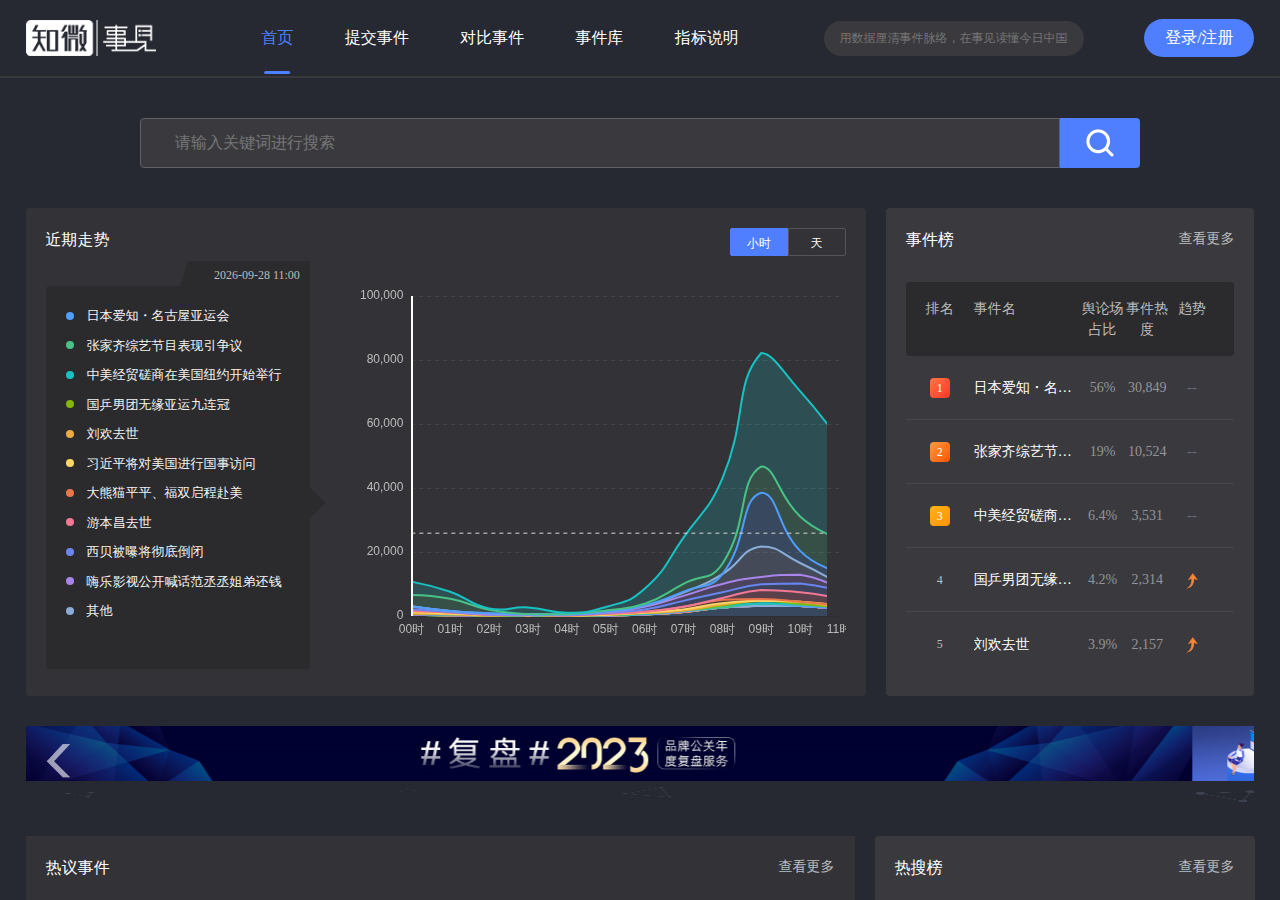Toggle the 刘欢去世 legend series
Screen dimensions: 1280x900
tap(102, 434)
